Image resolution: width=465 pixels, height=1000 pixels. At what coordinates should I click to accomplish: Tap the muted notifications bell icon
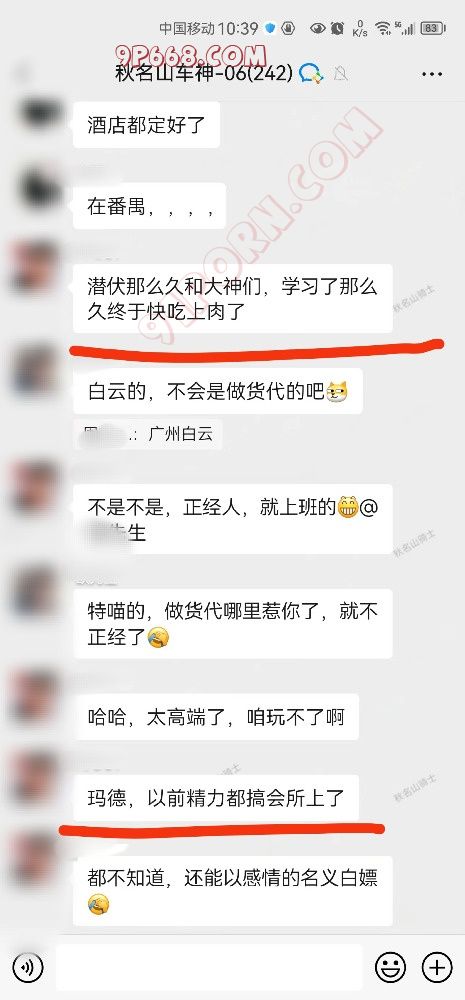click(x=341, y=74)
